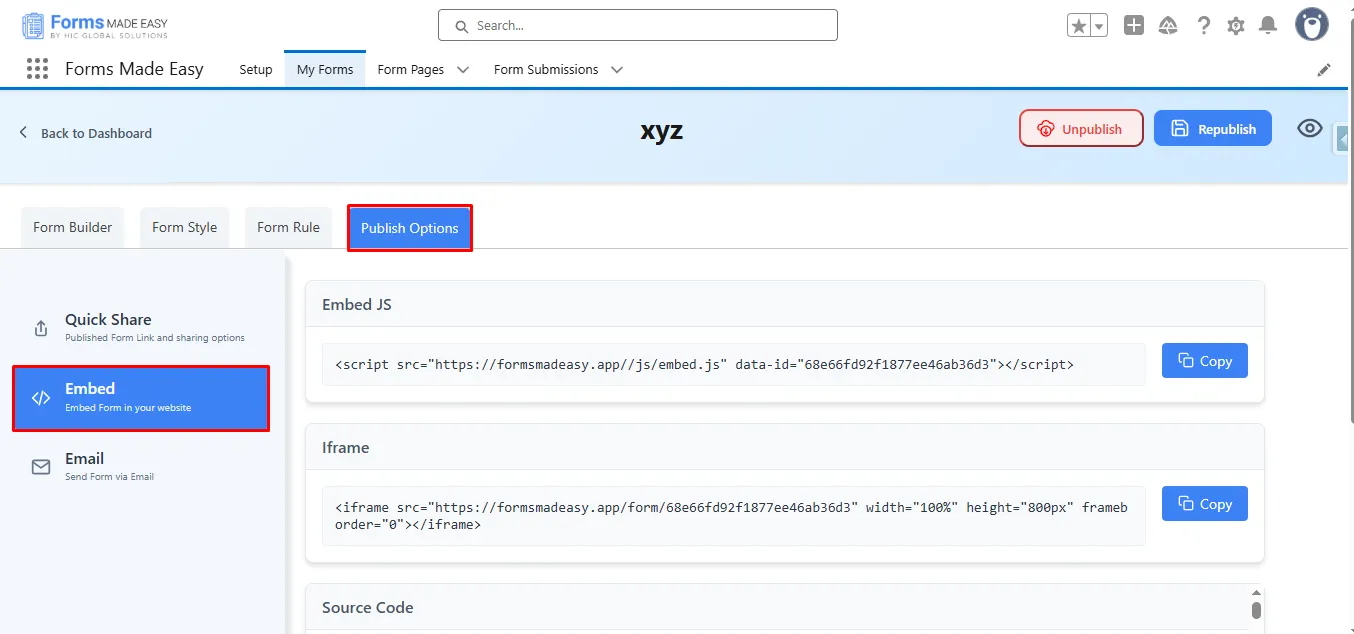Open the App Launcher grid icon
Image resolution: width=1354 pixels, height=634 pixels.
(x=37, y=69)
